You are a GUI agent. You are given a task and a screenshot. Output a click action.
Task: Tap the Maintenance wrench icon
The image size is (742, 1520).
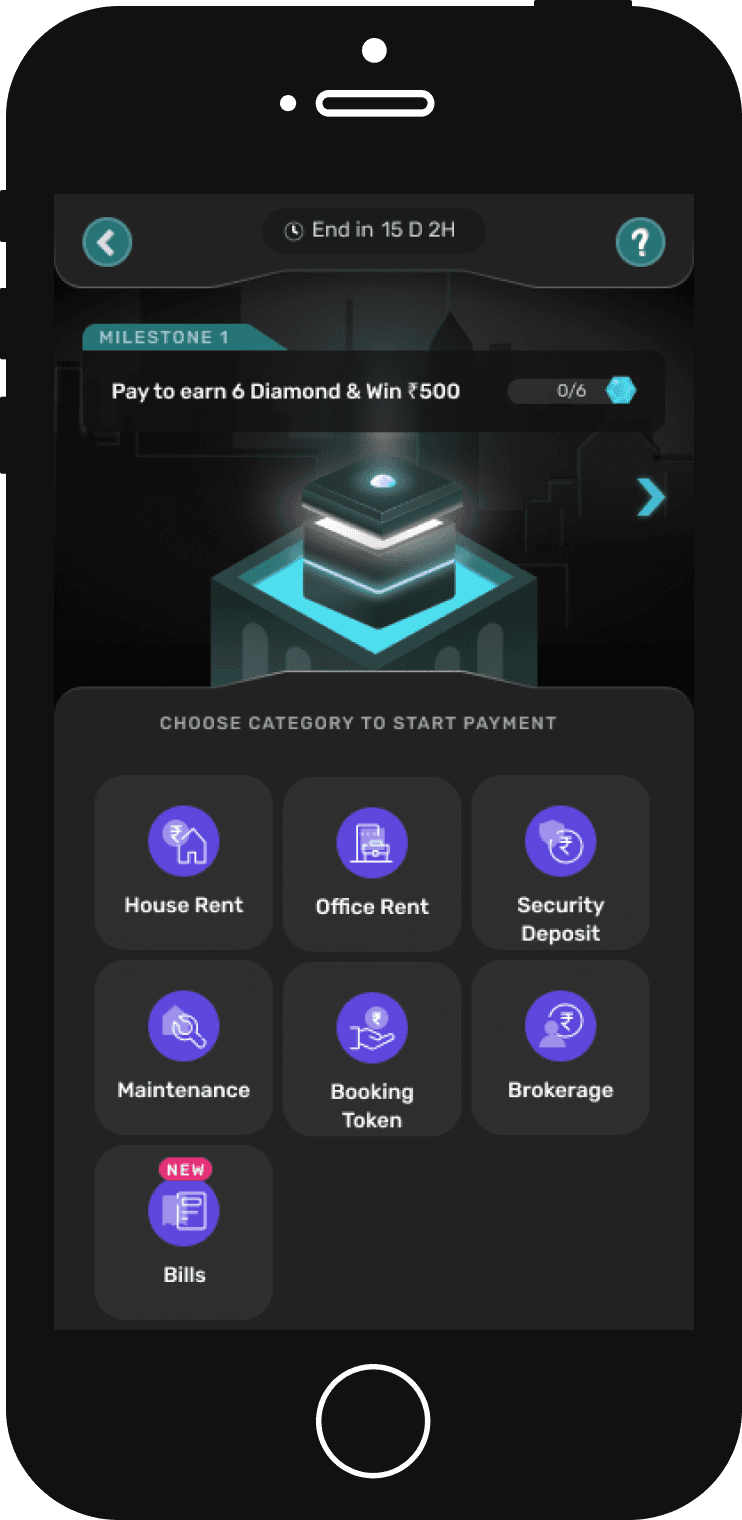[184, 1027]
